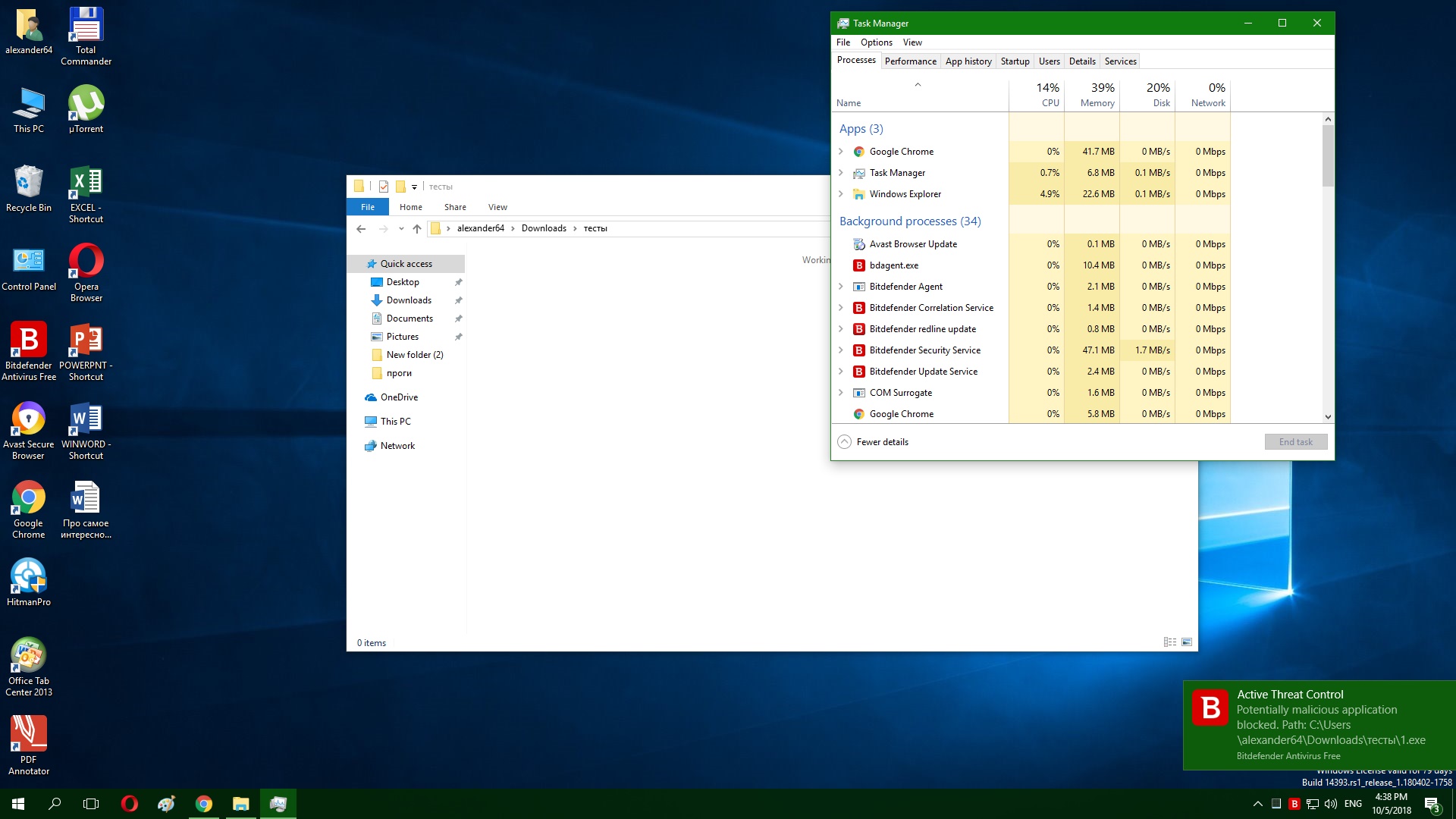Switch to the Performance tab
This screenshot has width=1456, height=819.
[910, 61]
